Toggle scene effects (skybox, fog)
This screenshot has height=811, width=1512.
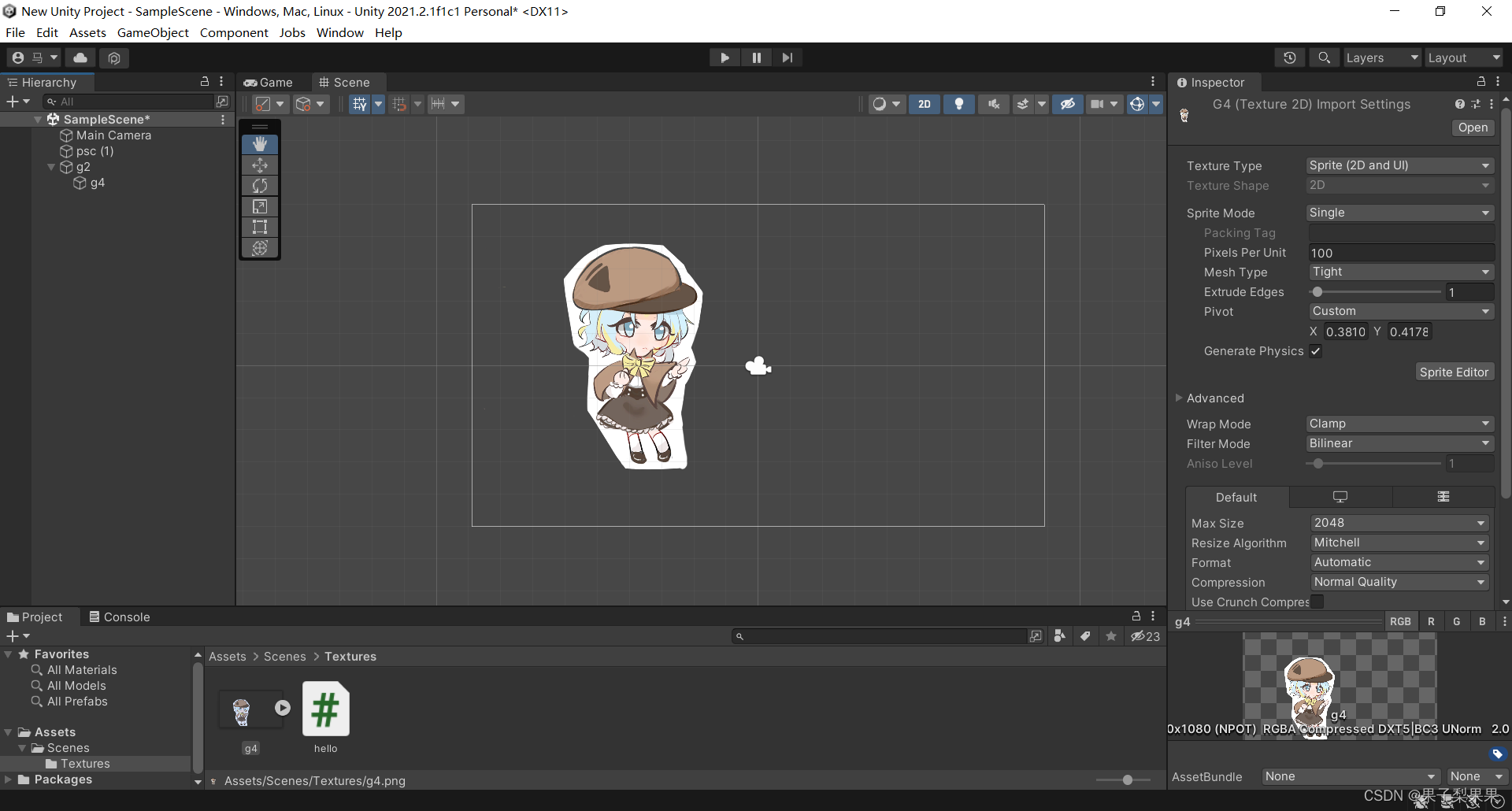[1023, 104]
